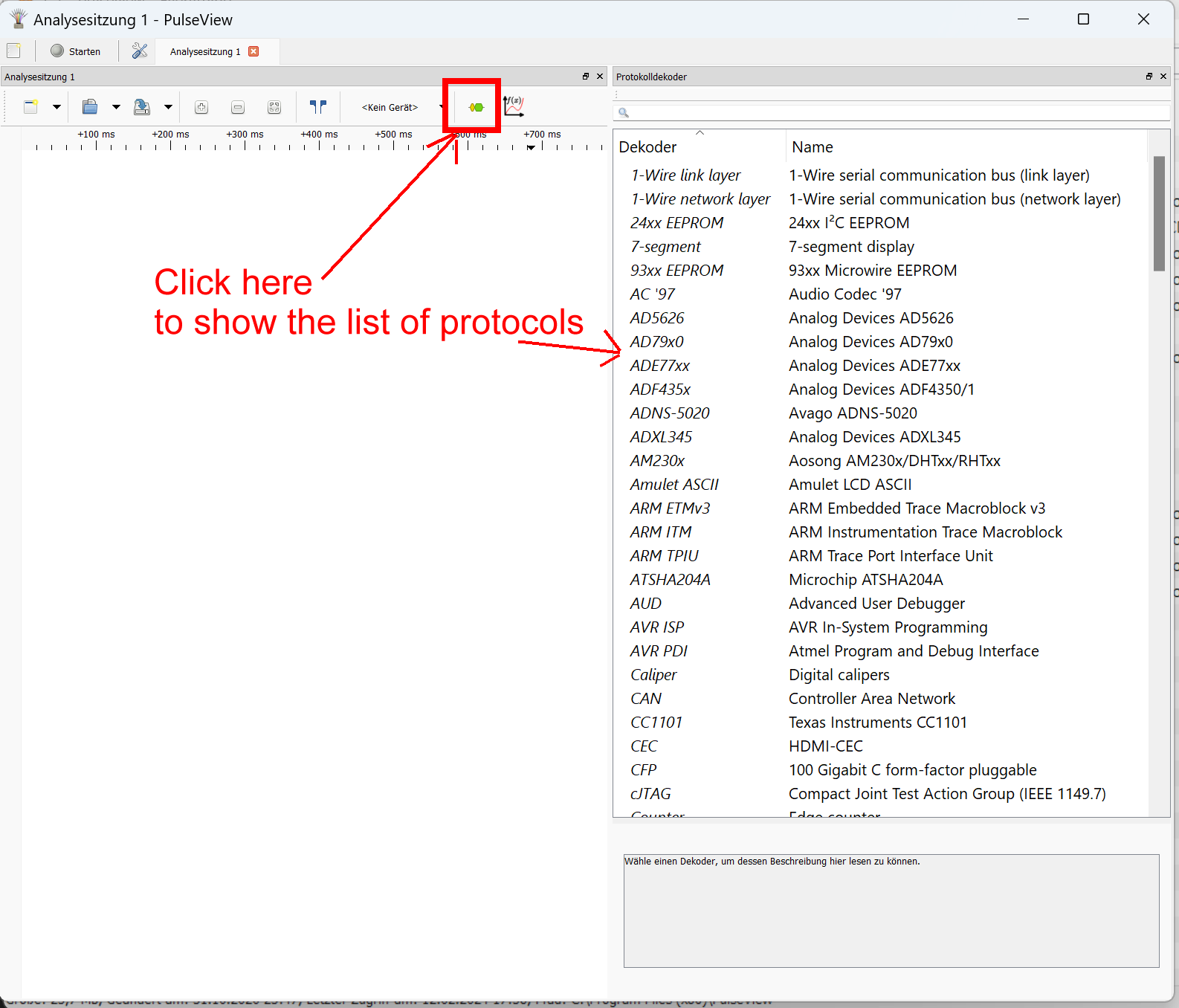
Task: Close the Protokolldekoder panel
Action: [x=1163, y=77]
